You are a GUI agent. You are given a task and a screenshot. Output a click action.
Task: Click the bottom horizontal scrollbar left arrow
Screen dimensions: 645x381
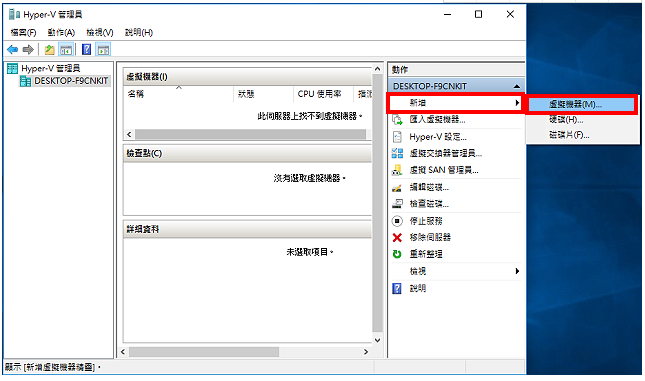coord(123,352)
